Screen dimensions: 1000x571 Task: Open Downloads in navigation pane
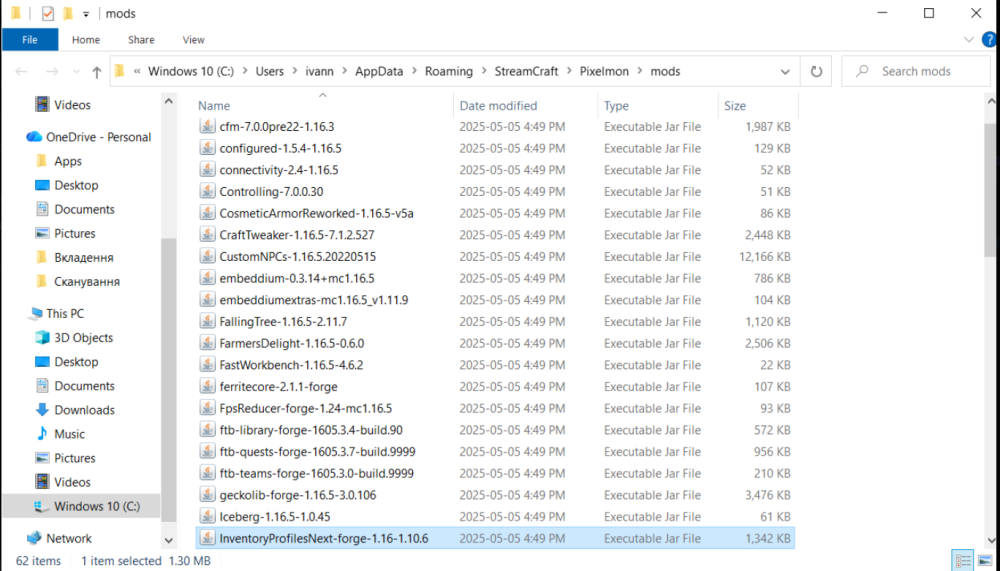[x=75, y=410]
